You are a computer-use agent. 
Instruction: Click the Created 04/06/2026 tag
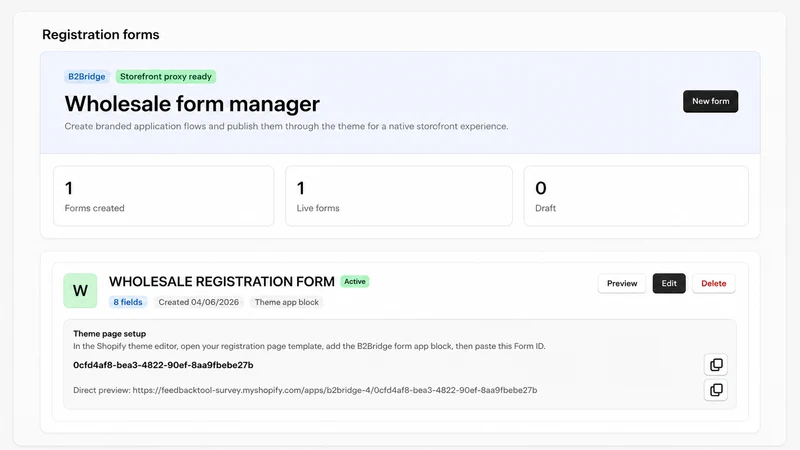pos(198,302)
